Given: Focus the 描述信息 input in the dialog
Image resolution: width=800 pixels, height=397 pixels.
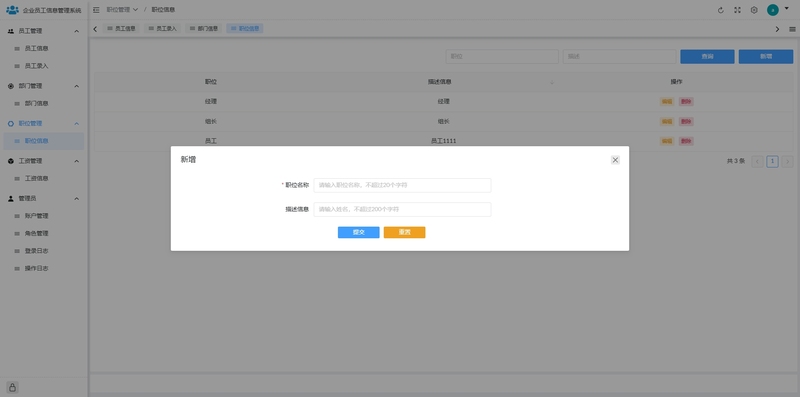Looking at the screenshot, I should 403,209.
